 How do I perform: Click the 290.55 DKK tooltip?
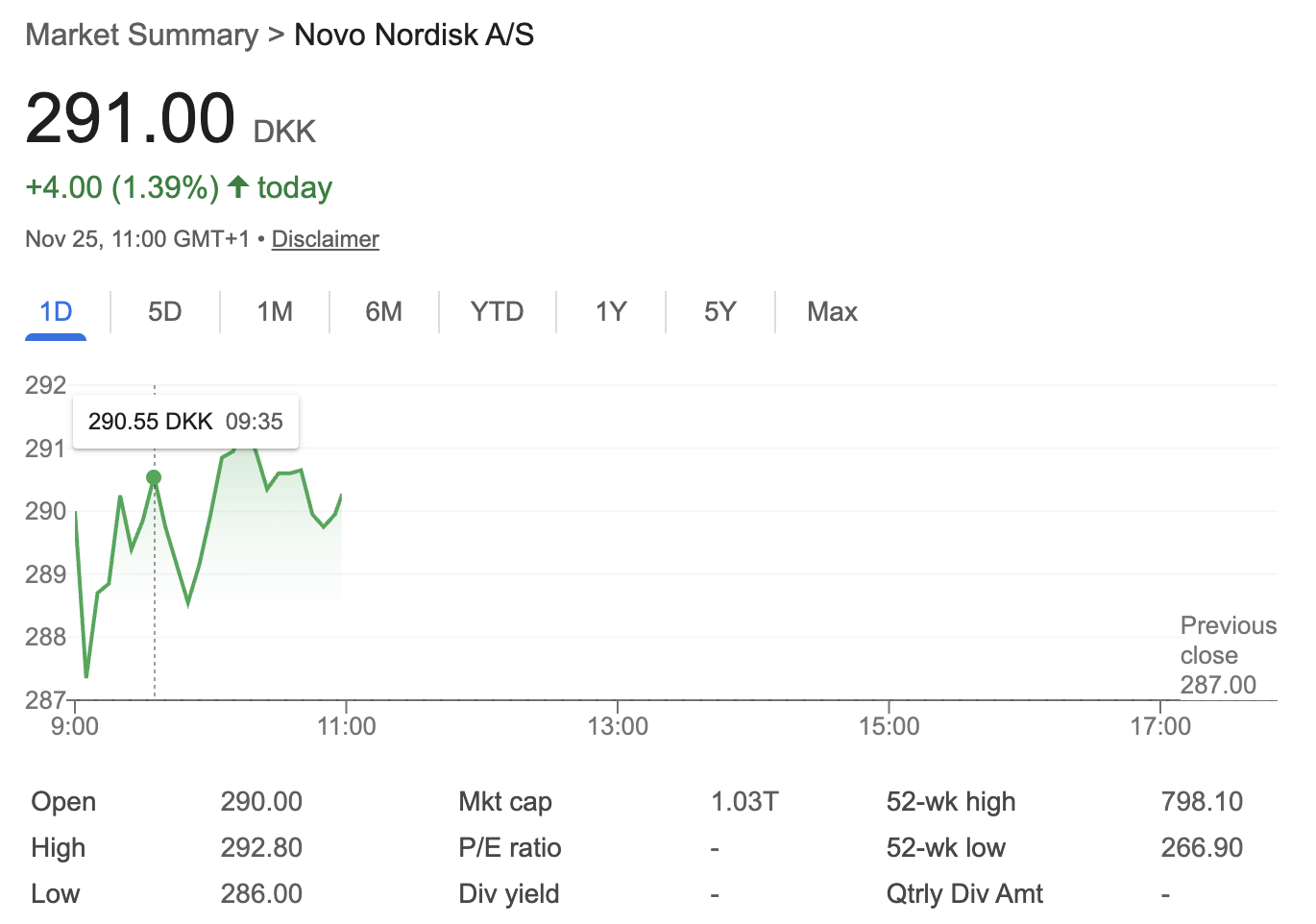point(184,421)
